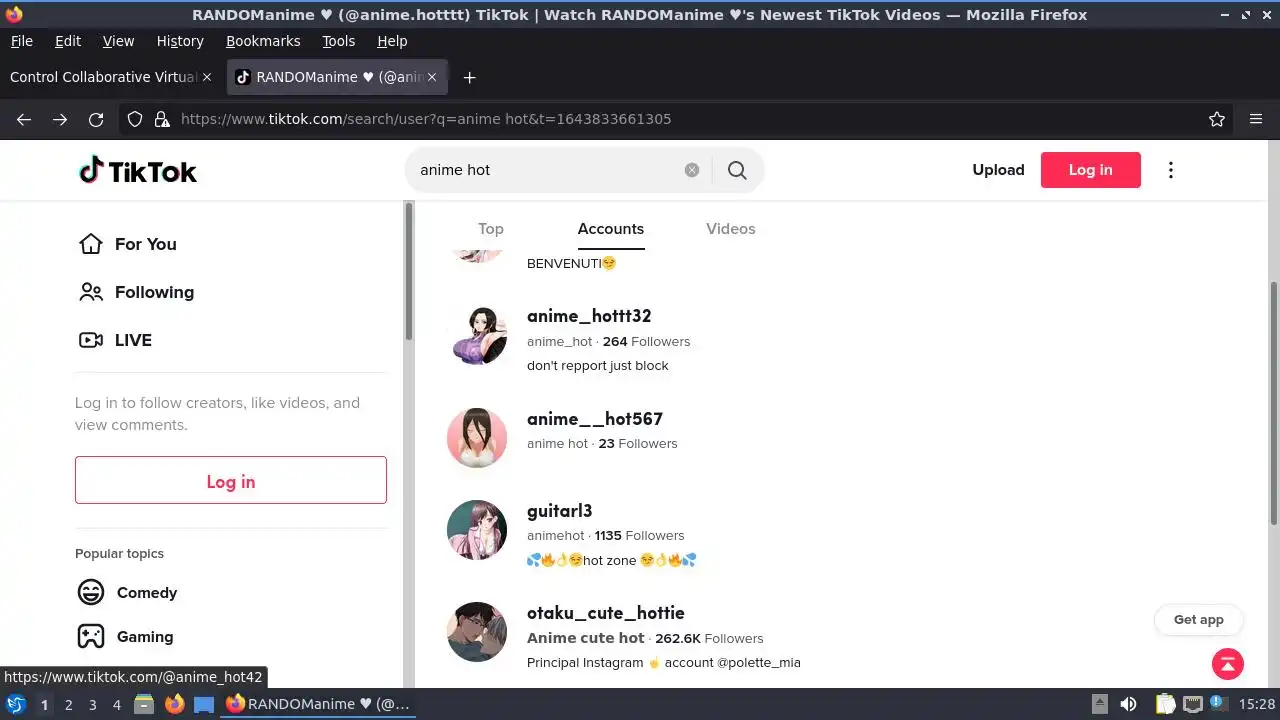
Task: Click the red scroll-to-top button
Action: pyautogui.click(x=1228, y=663)
